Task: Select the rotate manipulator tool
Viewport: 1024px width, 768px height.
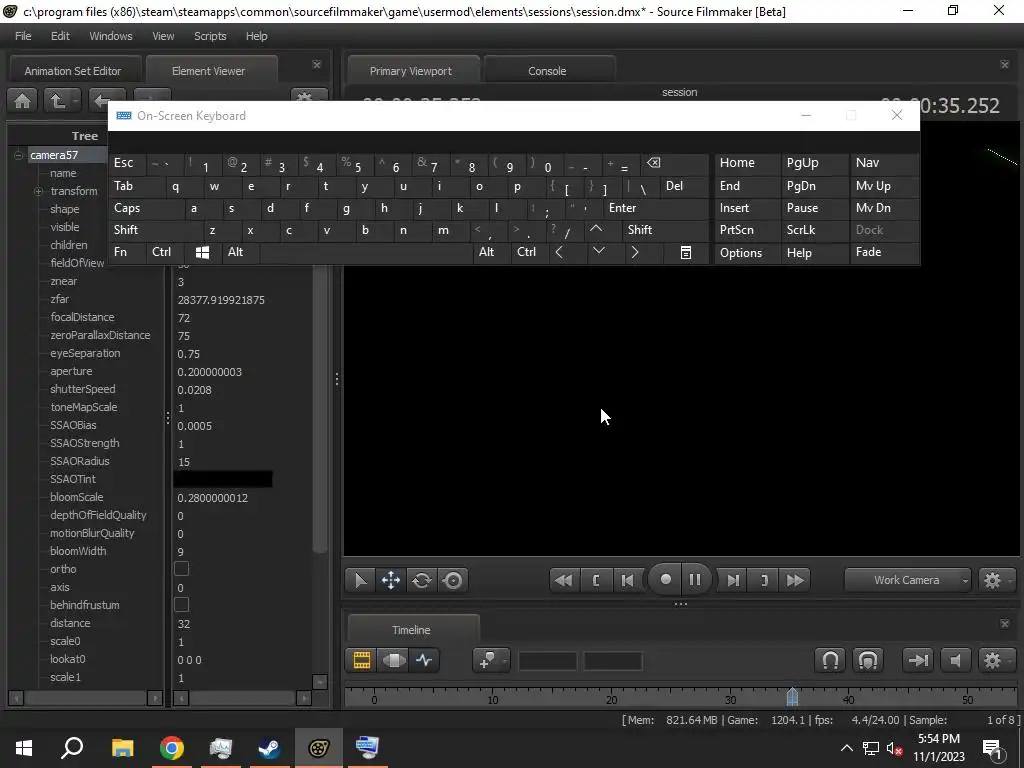Action: pos(421,580)
